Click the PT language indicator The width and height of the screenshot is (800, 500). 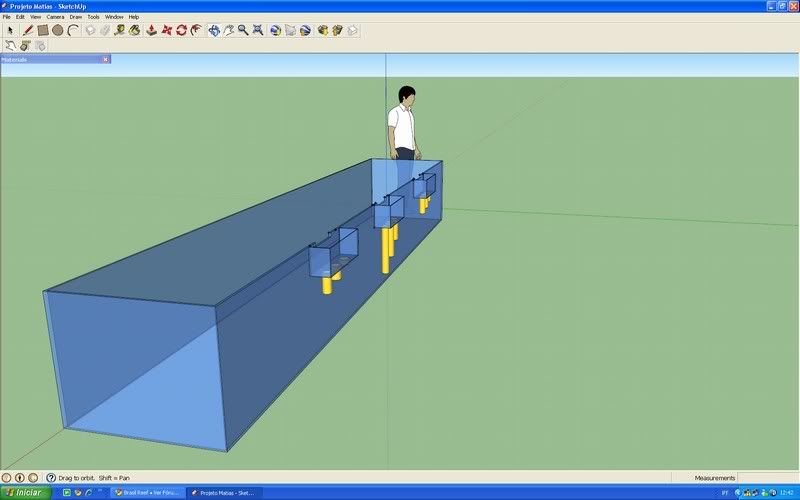[725, 493]
